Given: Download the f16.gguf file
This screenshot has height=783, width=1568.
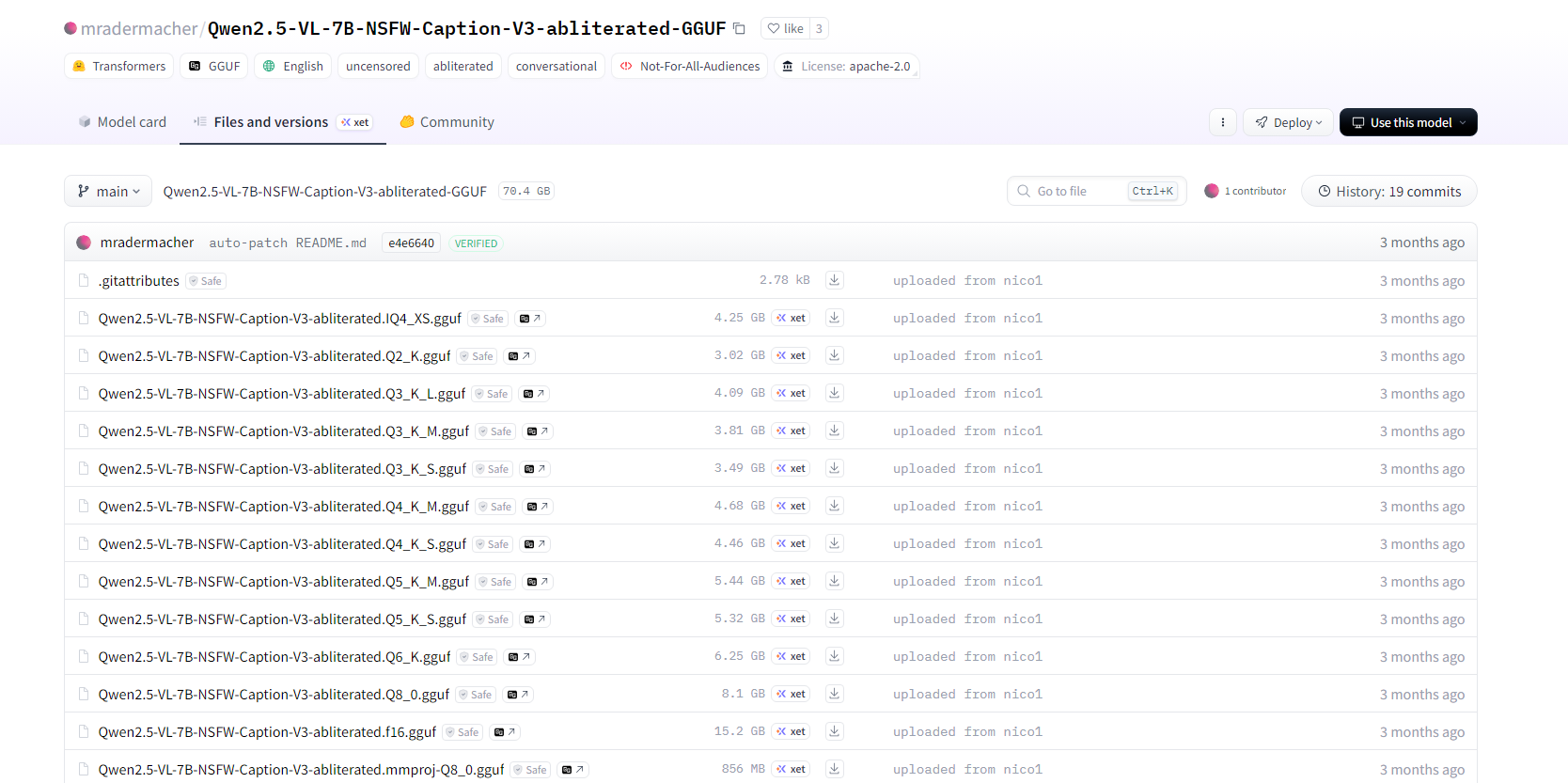Looking at the screenshot, I should [834, 731].
